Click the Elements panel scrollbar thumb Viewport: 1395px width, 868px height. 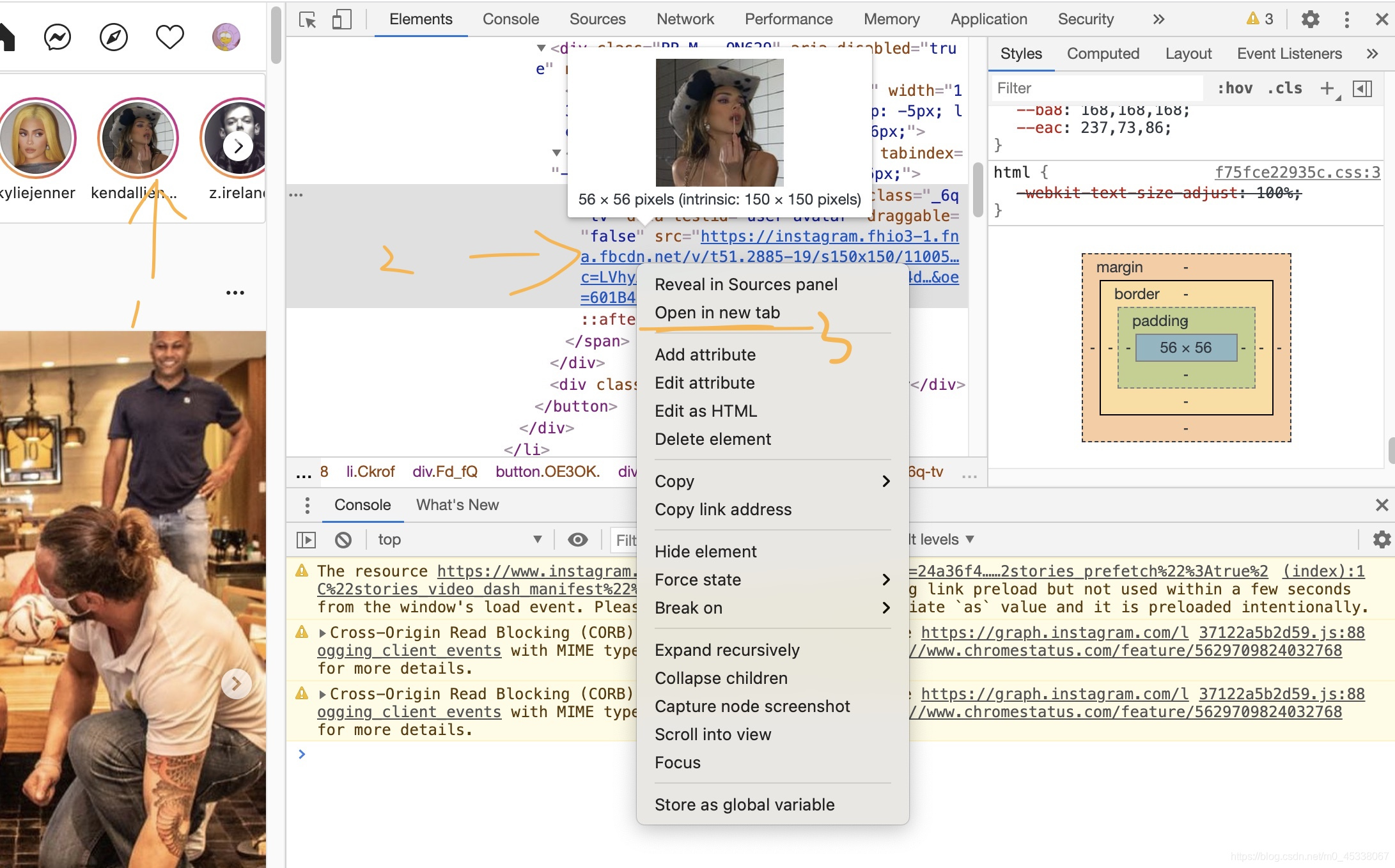pos(978,190)
